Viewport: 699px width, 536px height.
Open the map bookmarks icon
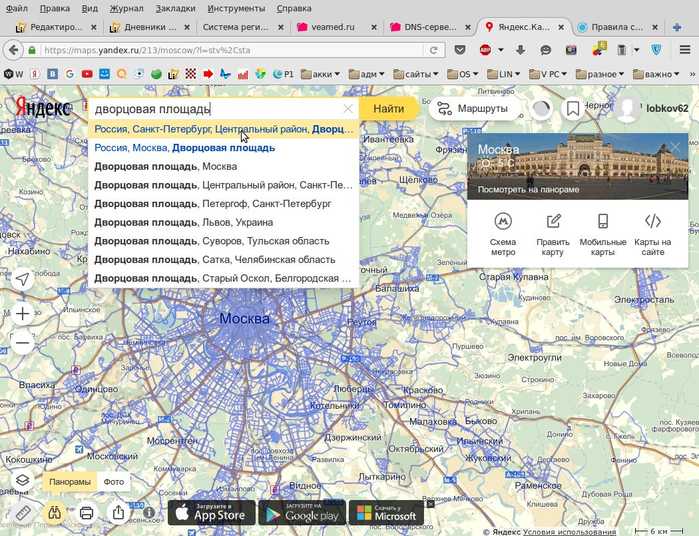[x=573, y=108]
